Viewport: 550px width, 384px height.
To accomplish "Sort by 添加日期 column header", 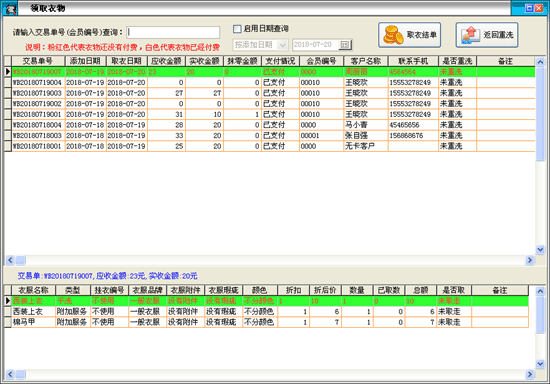I will pos(85,61).
